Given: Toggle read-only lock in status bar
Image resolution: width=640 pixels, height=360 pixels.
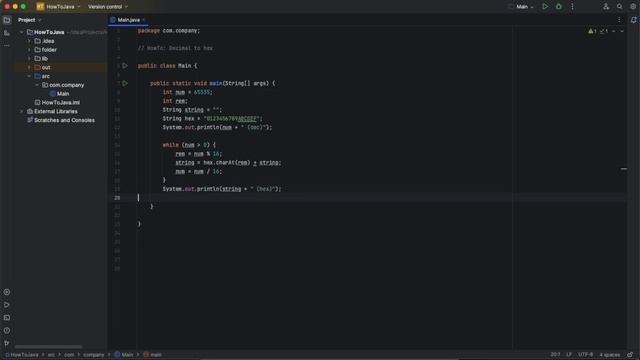Looking at the screenshot, I should (631, 355).
